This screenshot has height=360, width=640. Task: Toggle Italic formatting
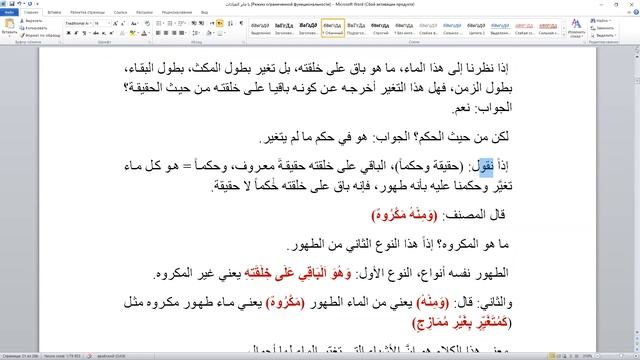pyautogui.click(x=76, y=33)
